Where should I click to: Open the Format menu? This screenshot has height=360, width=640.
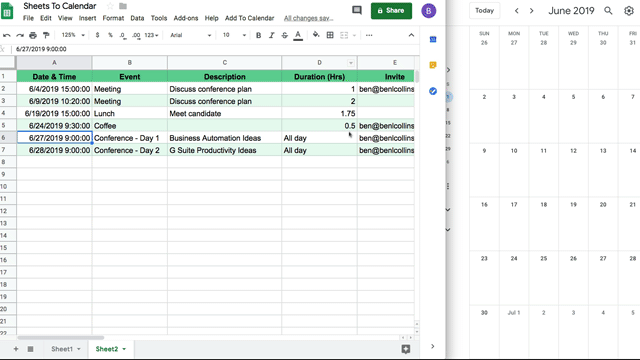point(113,18)
